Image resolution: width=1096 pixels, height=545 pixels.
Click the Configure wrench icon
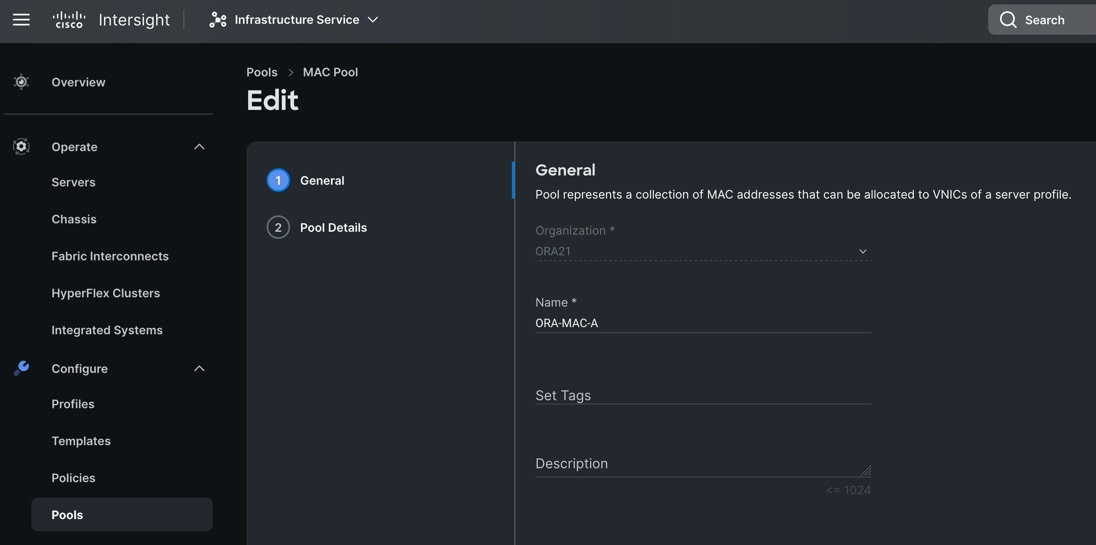(21, 368)
